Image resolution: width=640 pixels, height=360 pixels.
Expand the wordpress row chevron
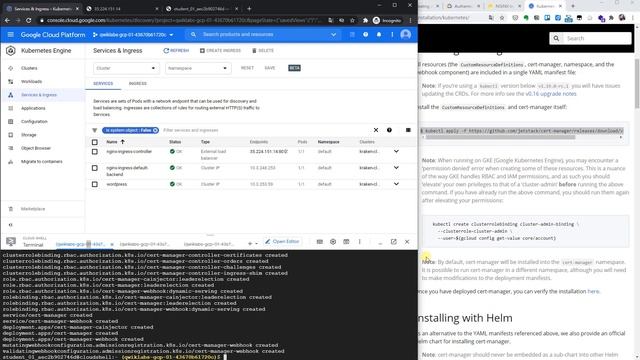[396, 184]
